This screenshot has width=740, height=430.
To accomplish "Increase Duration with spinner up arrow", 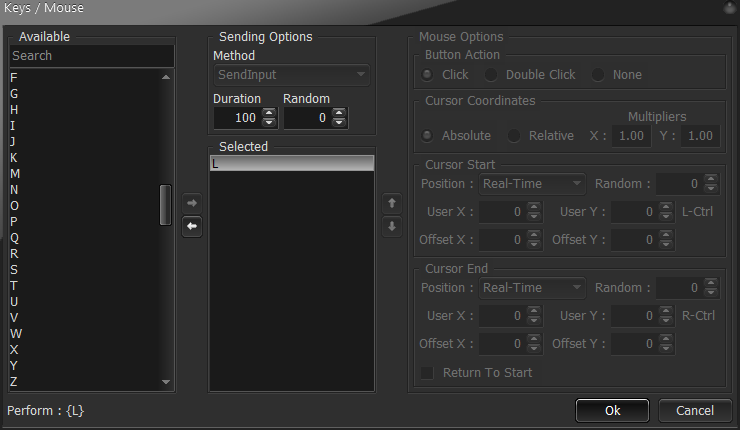I will point(269,113).
